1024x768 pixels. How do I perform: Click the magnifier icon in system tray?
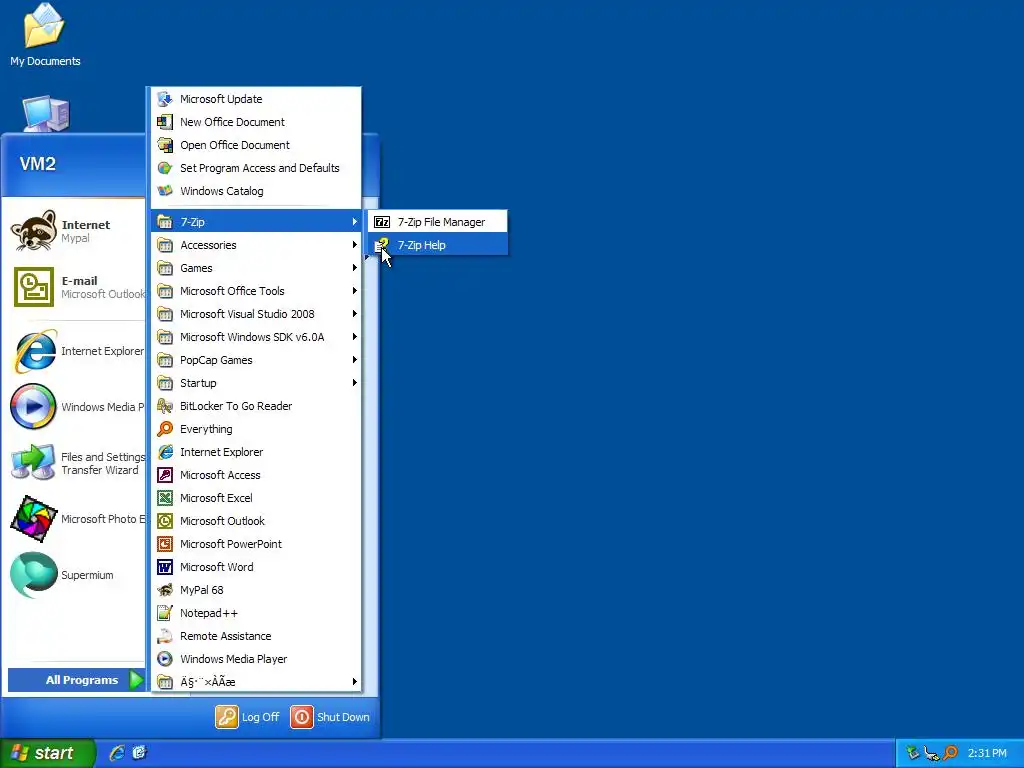tap(951, 754)
